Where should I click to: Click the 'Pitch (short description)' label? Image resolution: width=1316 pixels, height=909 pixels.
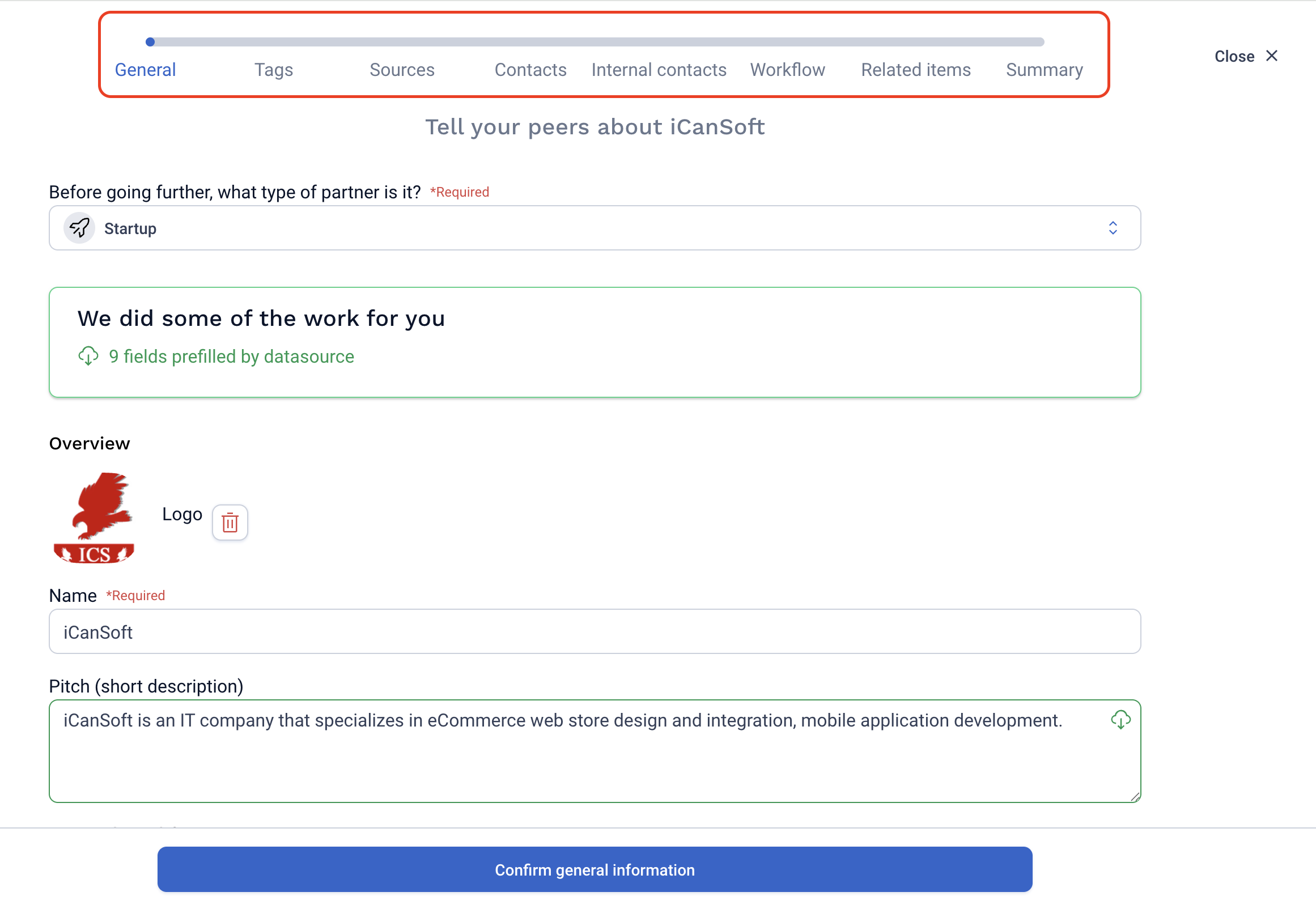[x=146, y=686]
